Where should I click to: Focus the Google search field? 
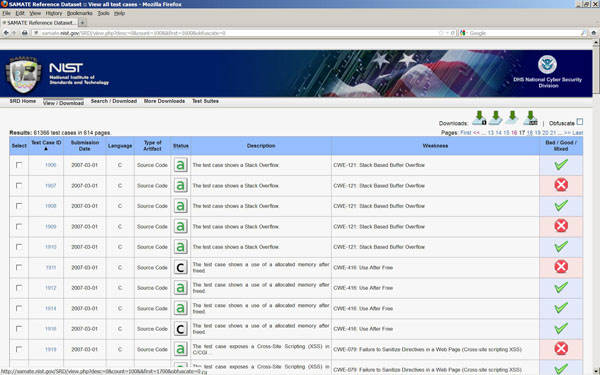click(523, 33)
